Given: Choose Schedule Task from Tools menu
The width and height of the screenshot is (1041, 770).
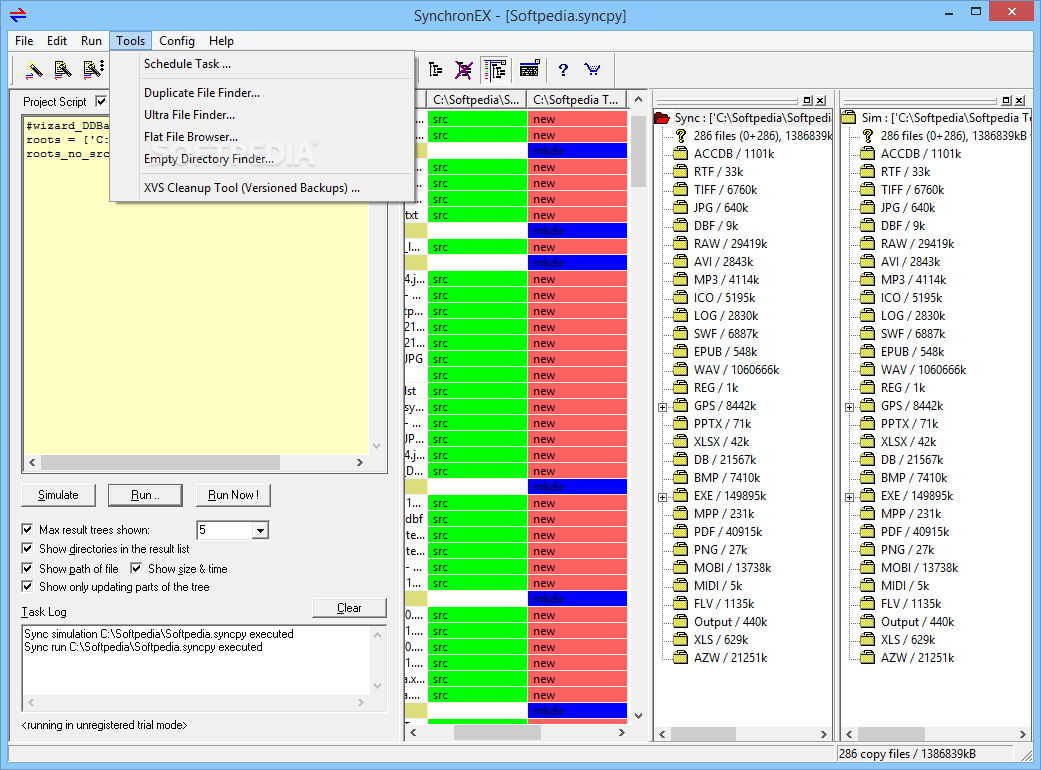Looking at the screenshot, I should point(262,64).
